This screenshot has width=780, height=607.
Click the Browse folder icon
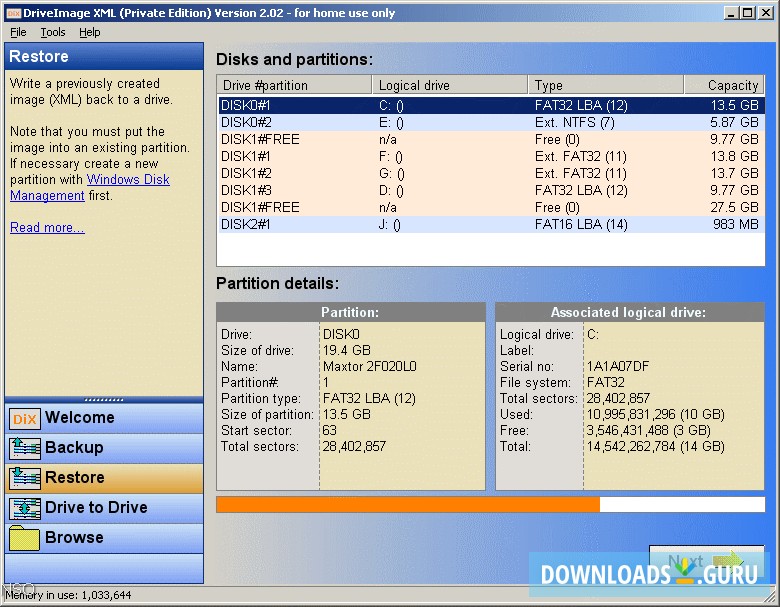click(x=24, y=539)
